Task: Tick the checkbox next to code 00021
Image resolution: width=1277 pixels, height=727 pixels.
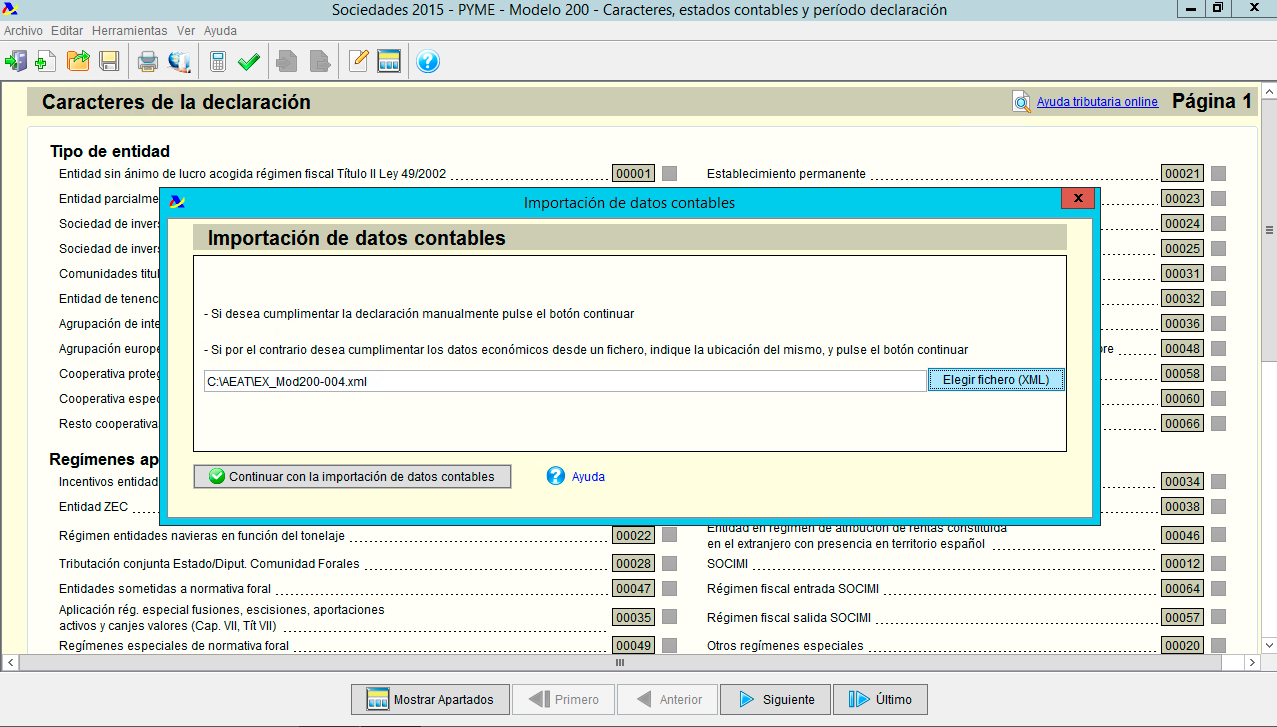Action: click(x=1218, y=174)
